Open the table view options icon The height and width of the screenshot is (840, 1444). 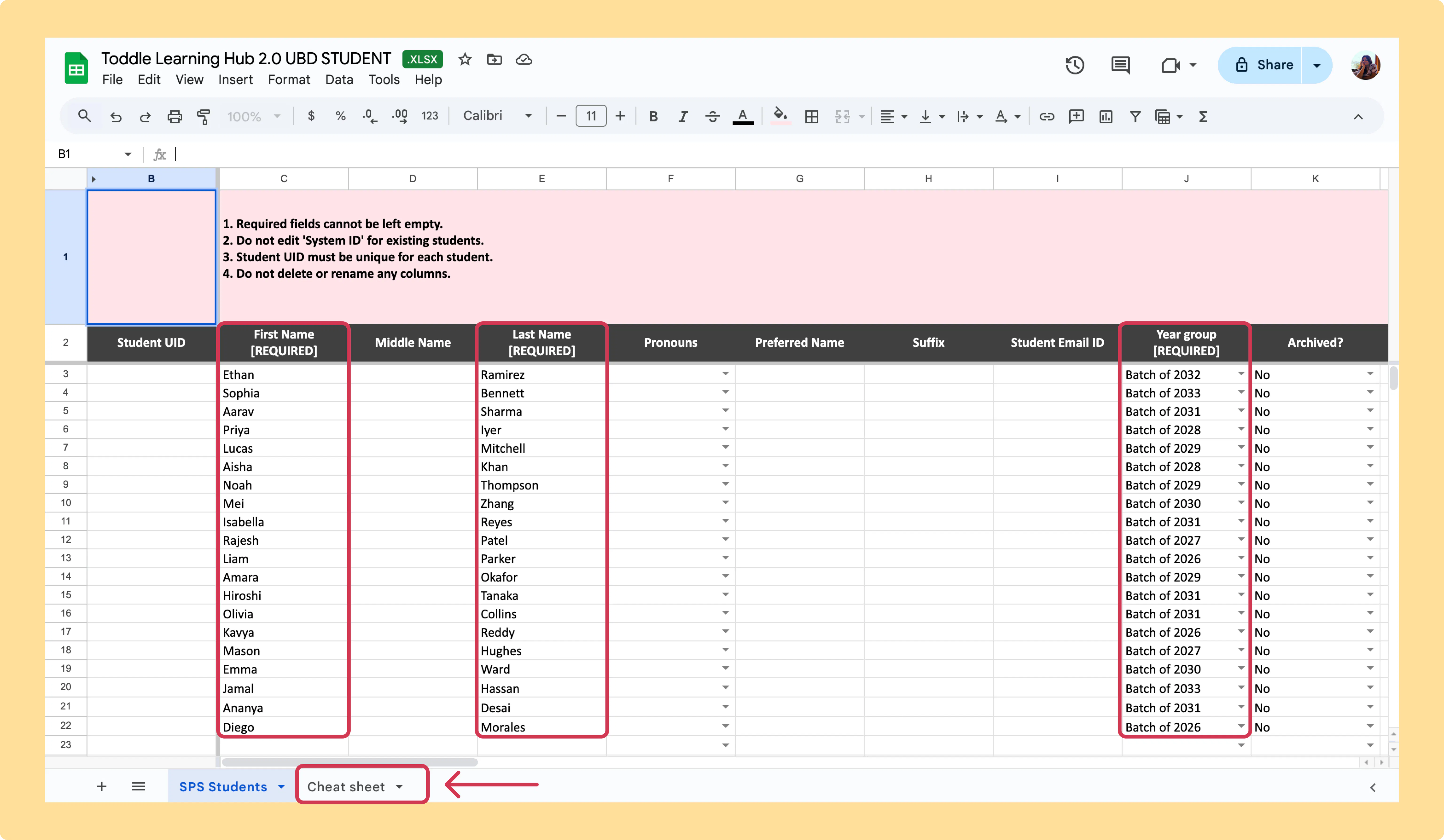point(1169,117)
